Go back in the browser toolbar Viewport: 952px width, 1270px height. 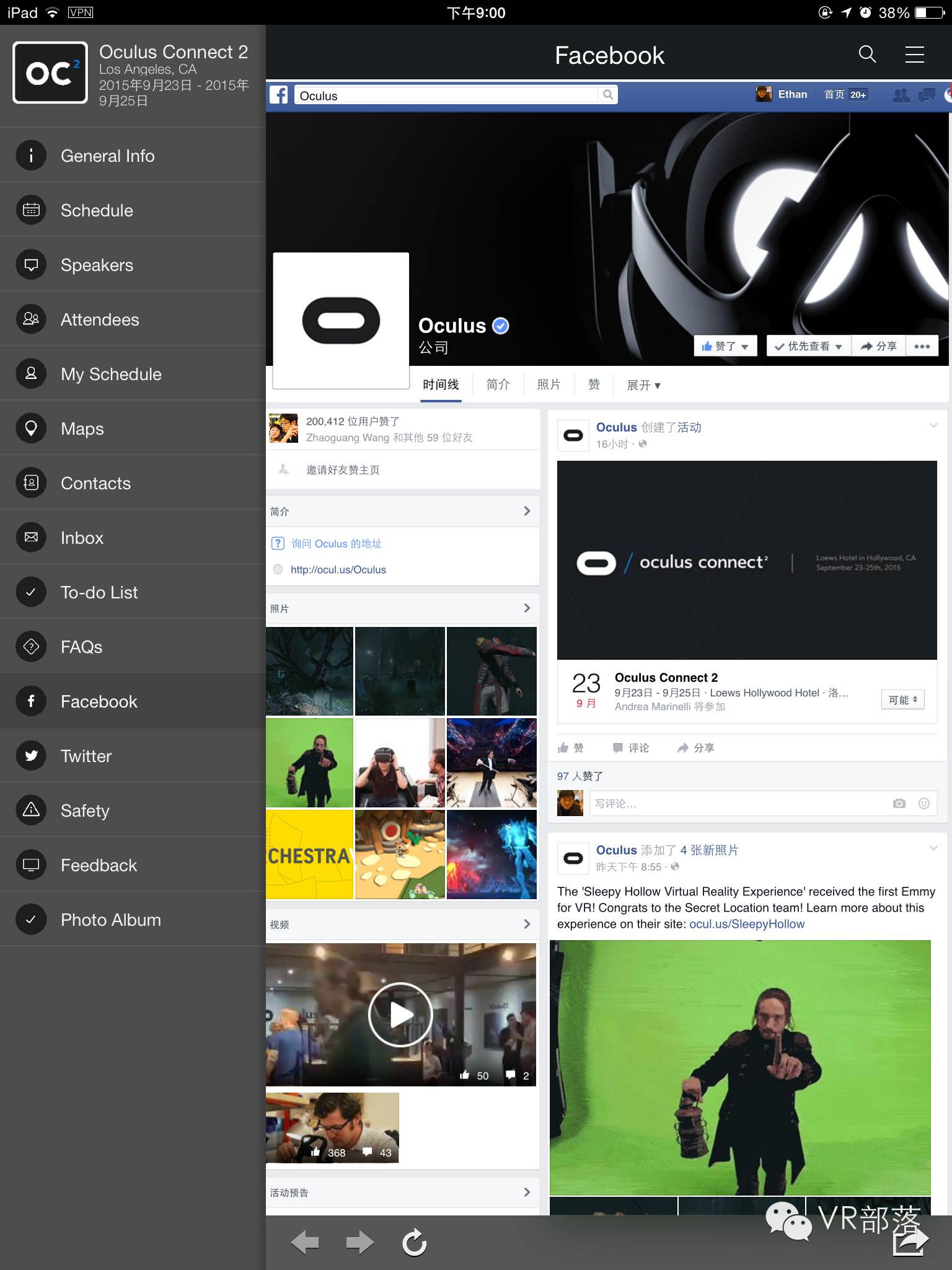click(x=304, y=1243)
